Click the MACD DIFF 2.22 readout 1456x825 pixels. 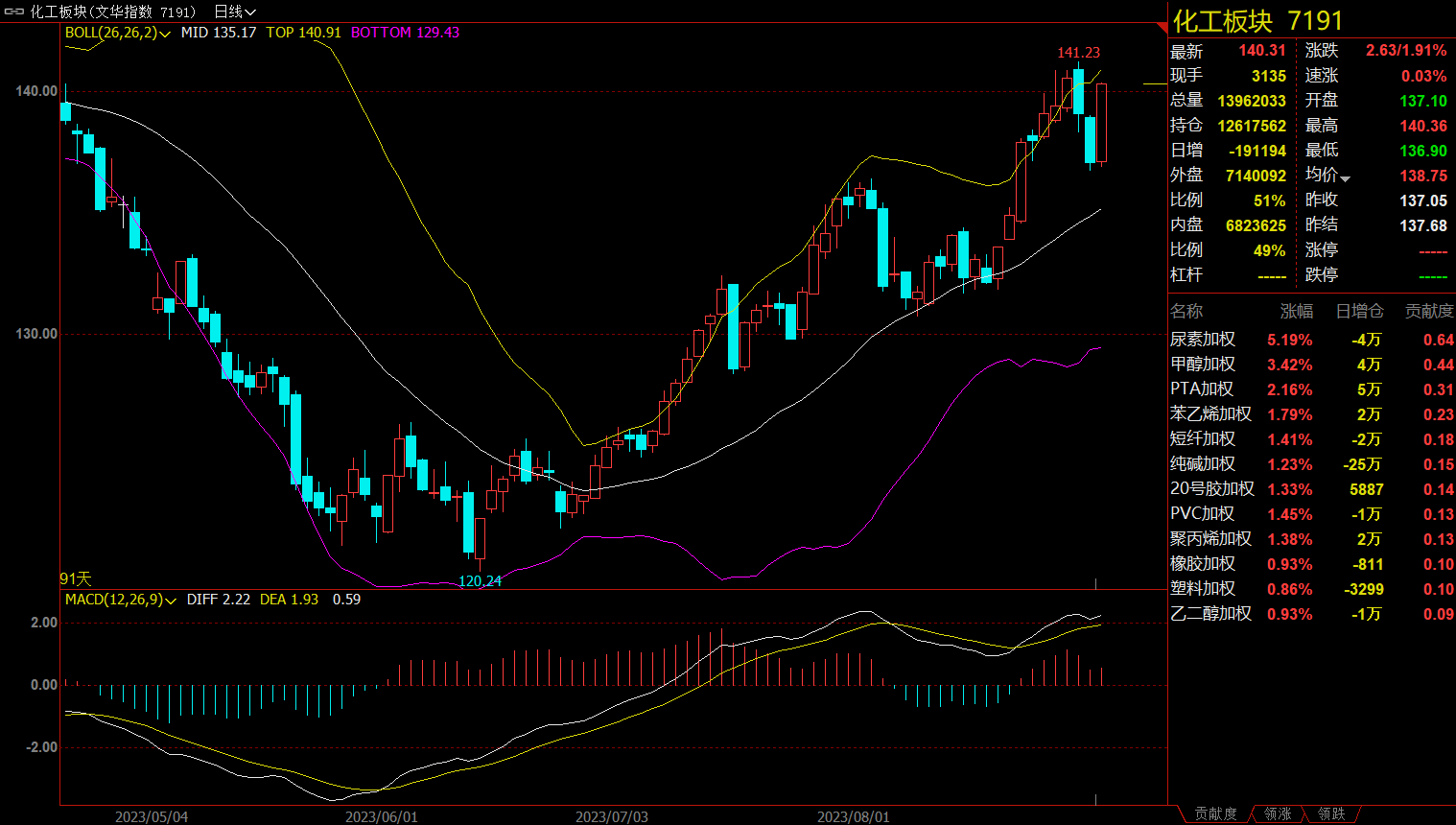coord(219,600)
